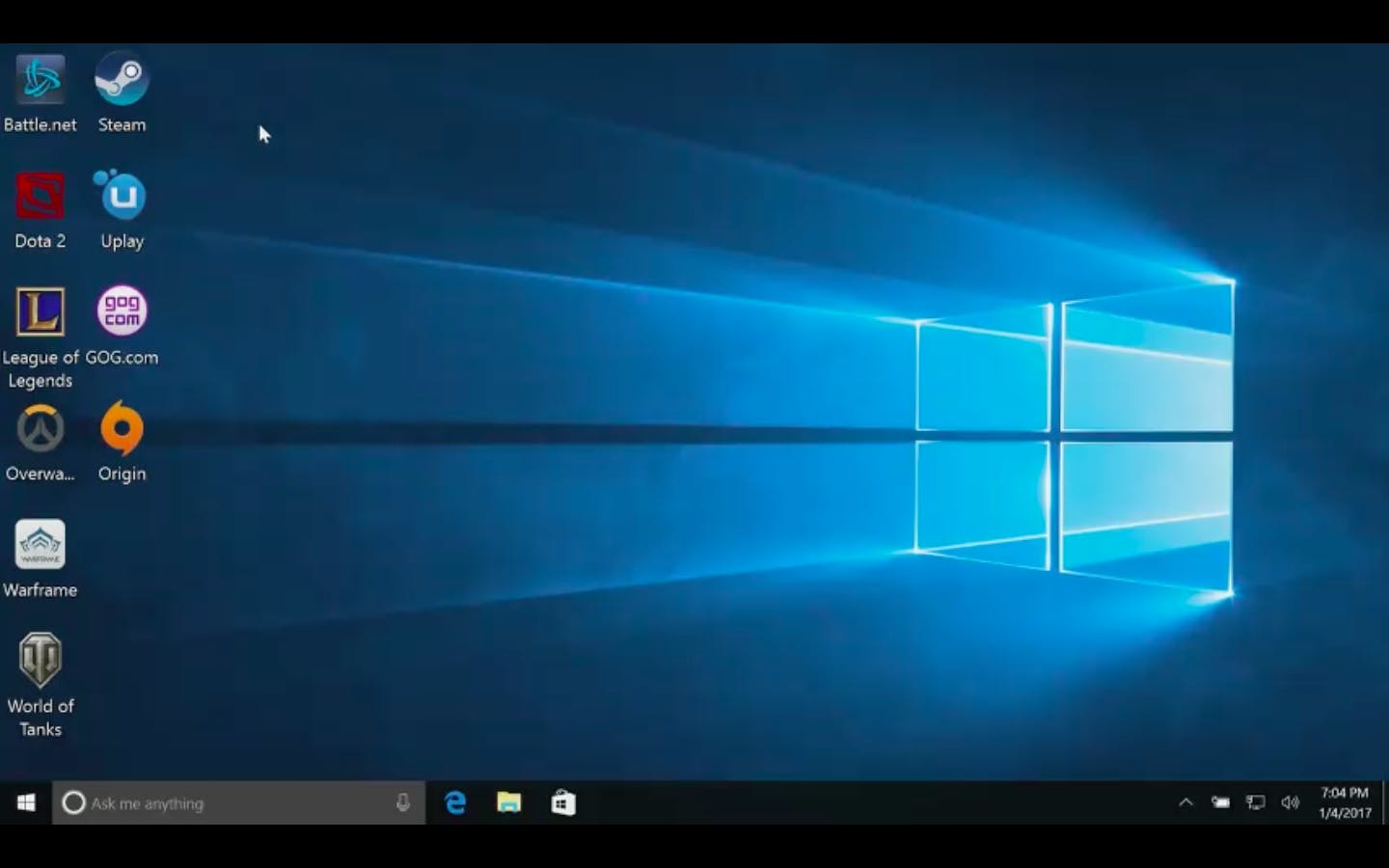Open File Explorer from the taskbar
1389x868 pixels.
pos(508,802)
